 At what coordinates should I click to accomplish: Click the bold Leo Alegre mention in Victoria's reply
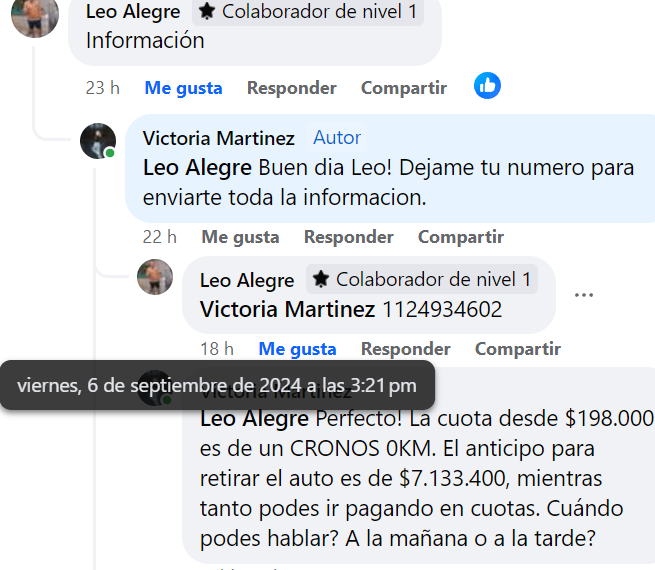(x=197, y=168)
